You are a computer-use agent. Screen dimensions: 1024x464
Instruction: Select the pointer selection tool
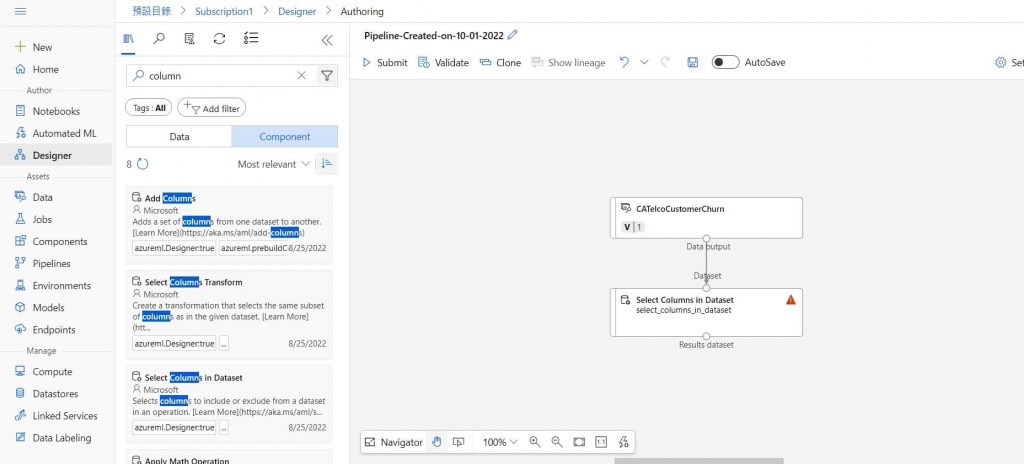click(x=458, y=442)
